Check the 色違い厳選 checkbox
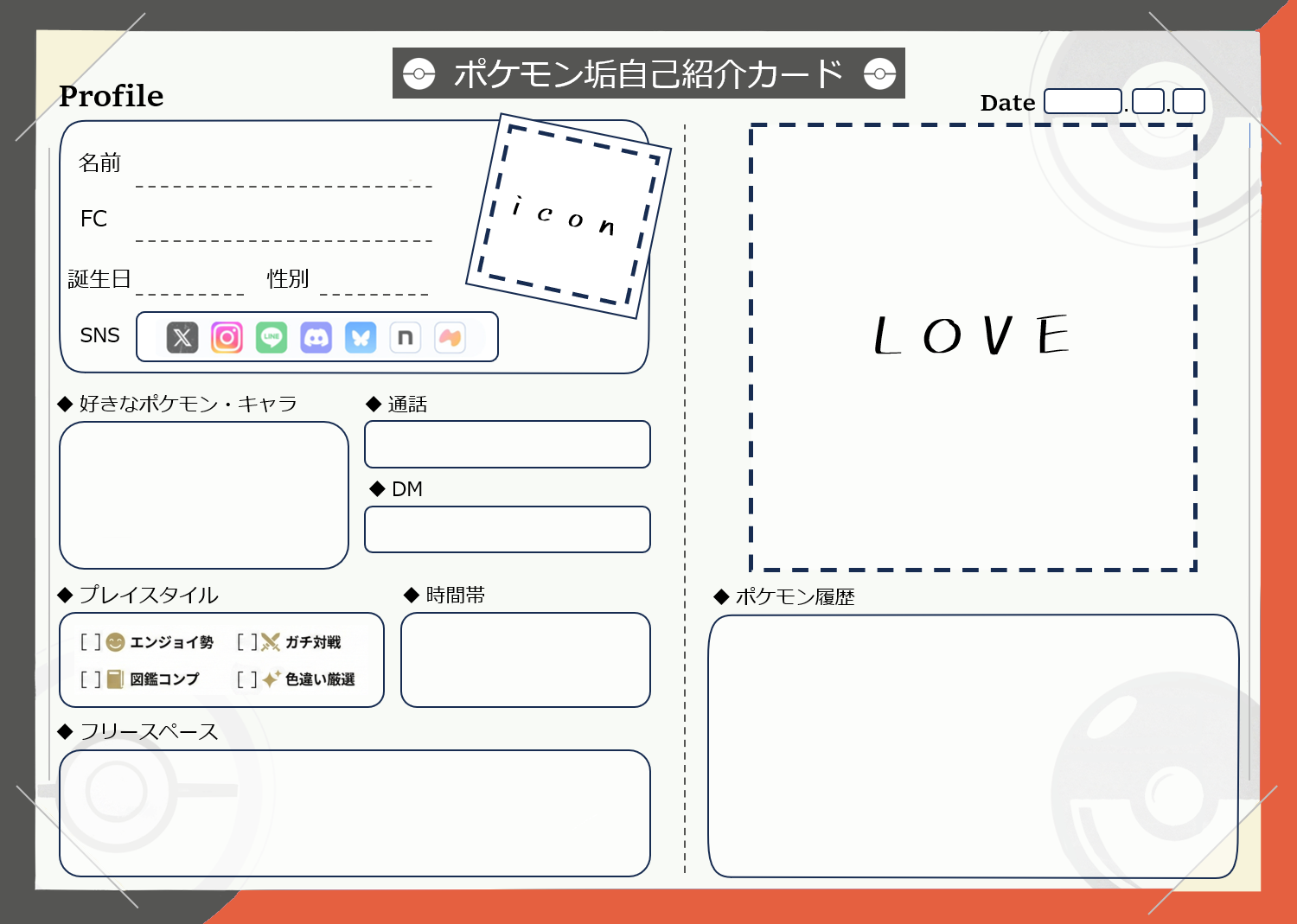This screenshot has width=1297, height=924. 248,680
